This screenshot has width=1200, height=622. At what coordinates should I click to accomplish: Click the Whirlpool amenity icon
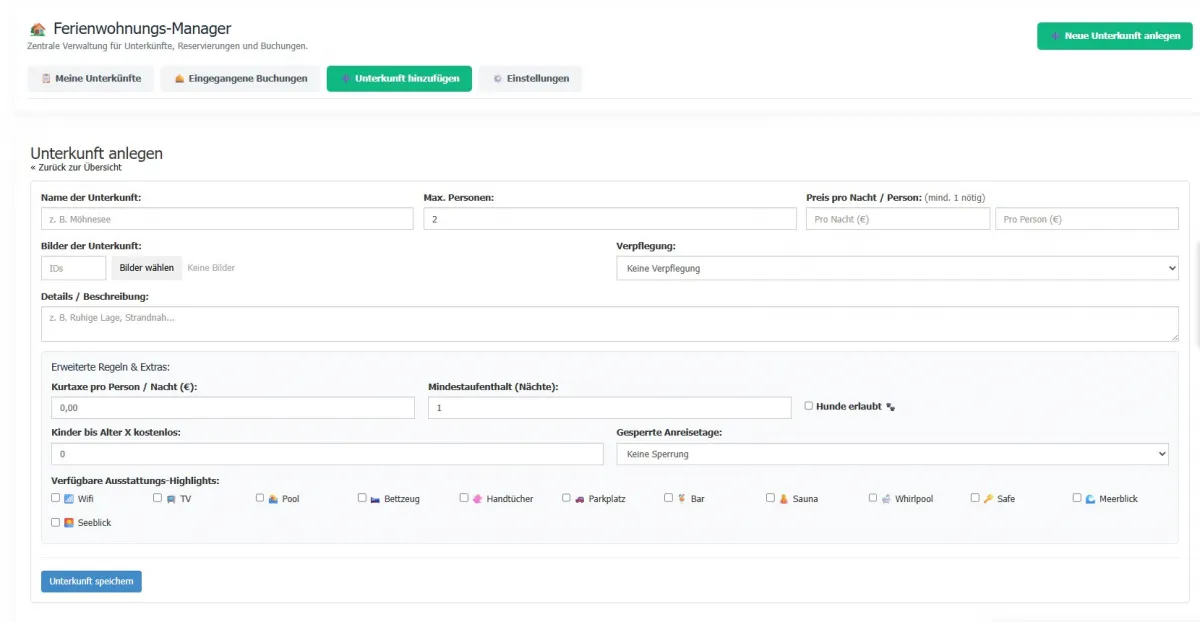tap(886, 498)
